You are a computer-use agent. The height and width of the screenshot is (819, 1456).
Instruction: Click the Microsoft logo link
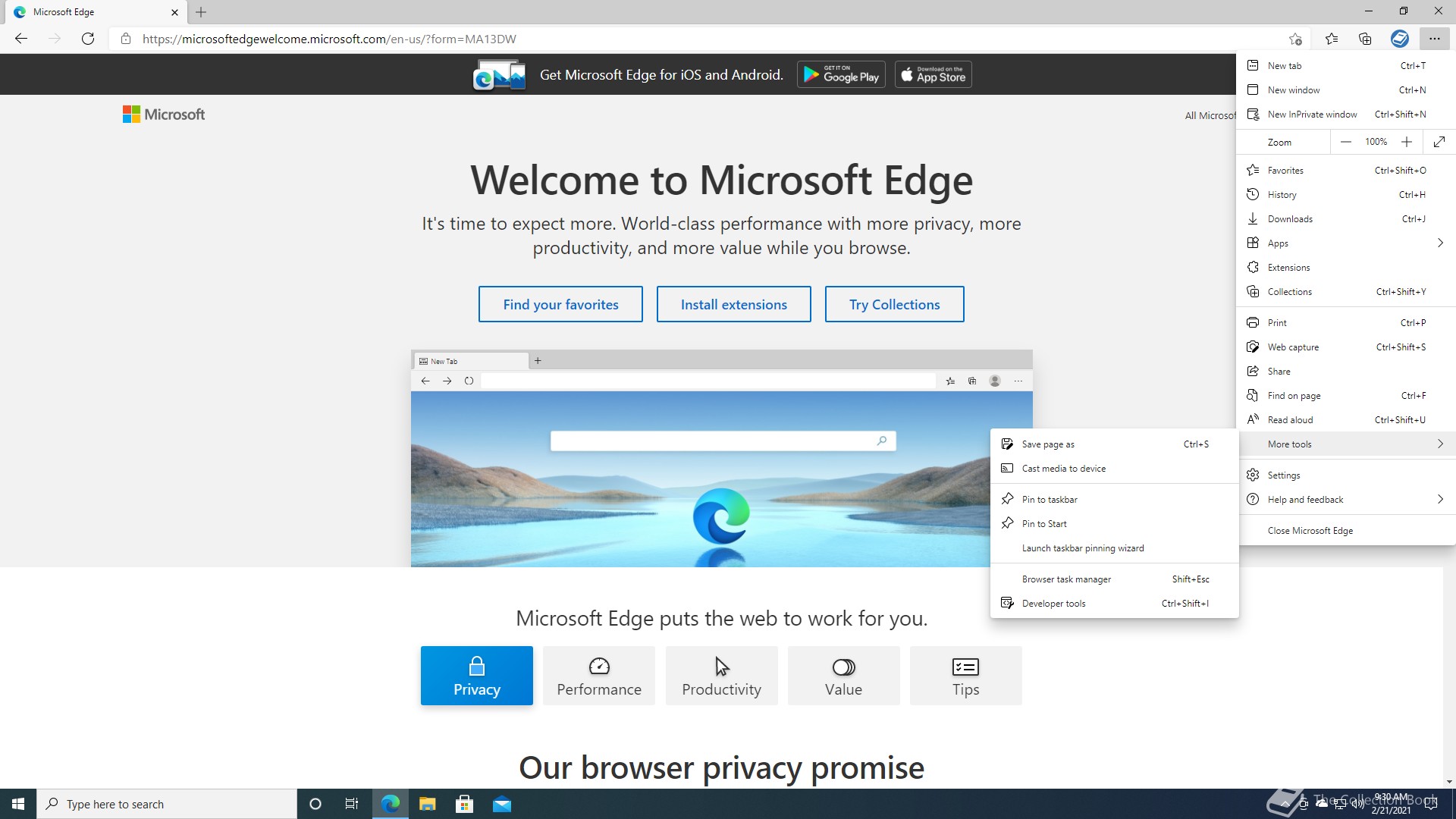click(164, 115)
